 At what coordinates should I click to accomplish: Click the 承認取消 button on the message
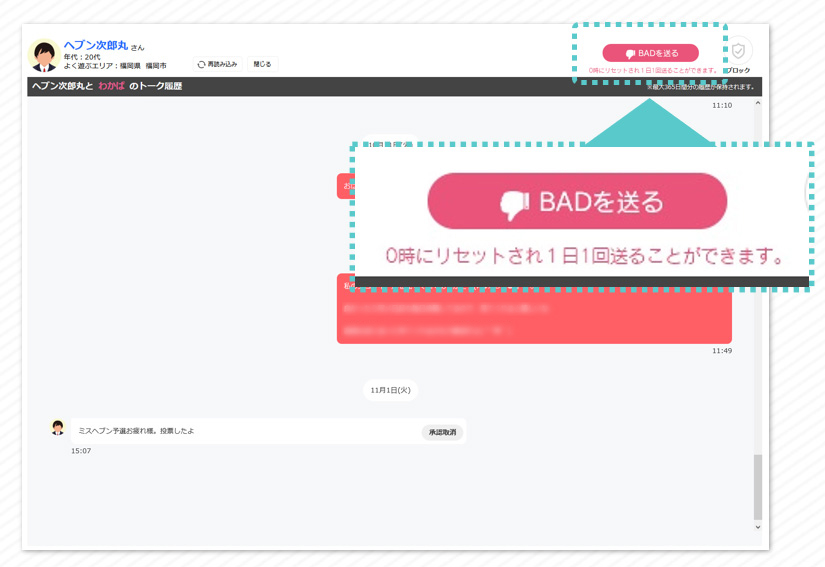tap(442, 432)
